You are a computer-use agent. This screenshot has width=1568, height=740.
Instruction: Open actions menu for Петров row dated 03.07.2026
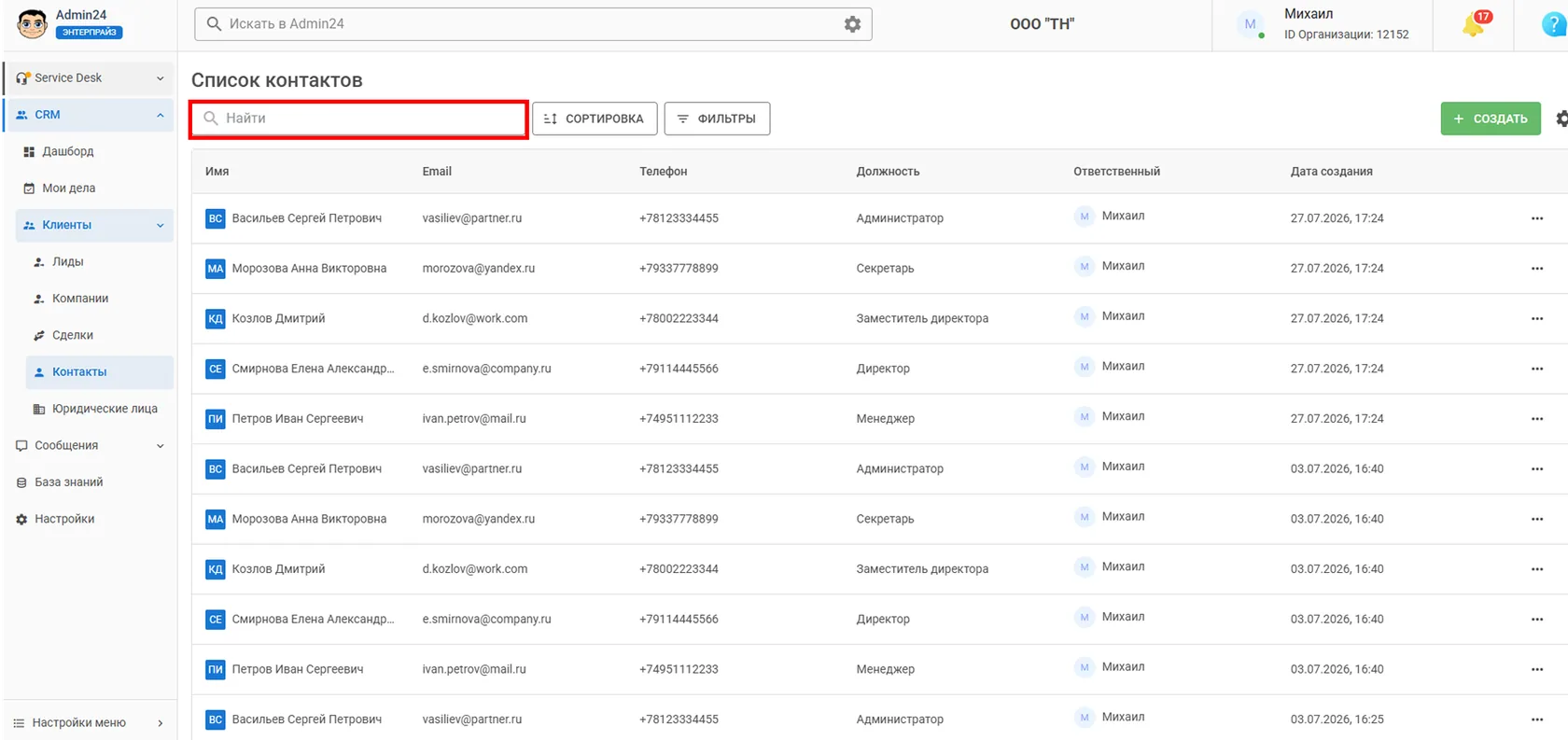click(1537, 669)
